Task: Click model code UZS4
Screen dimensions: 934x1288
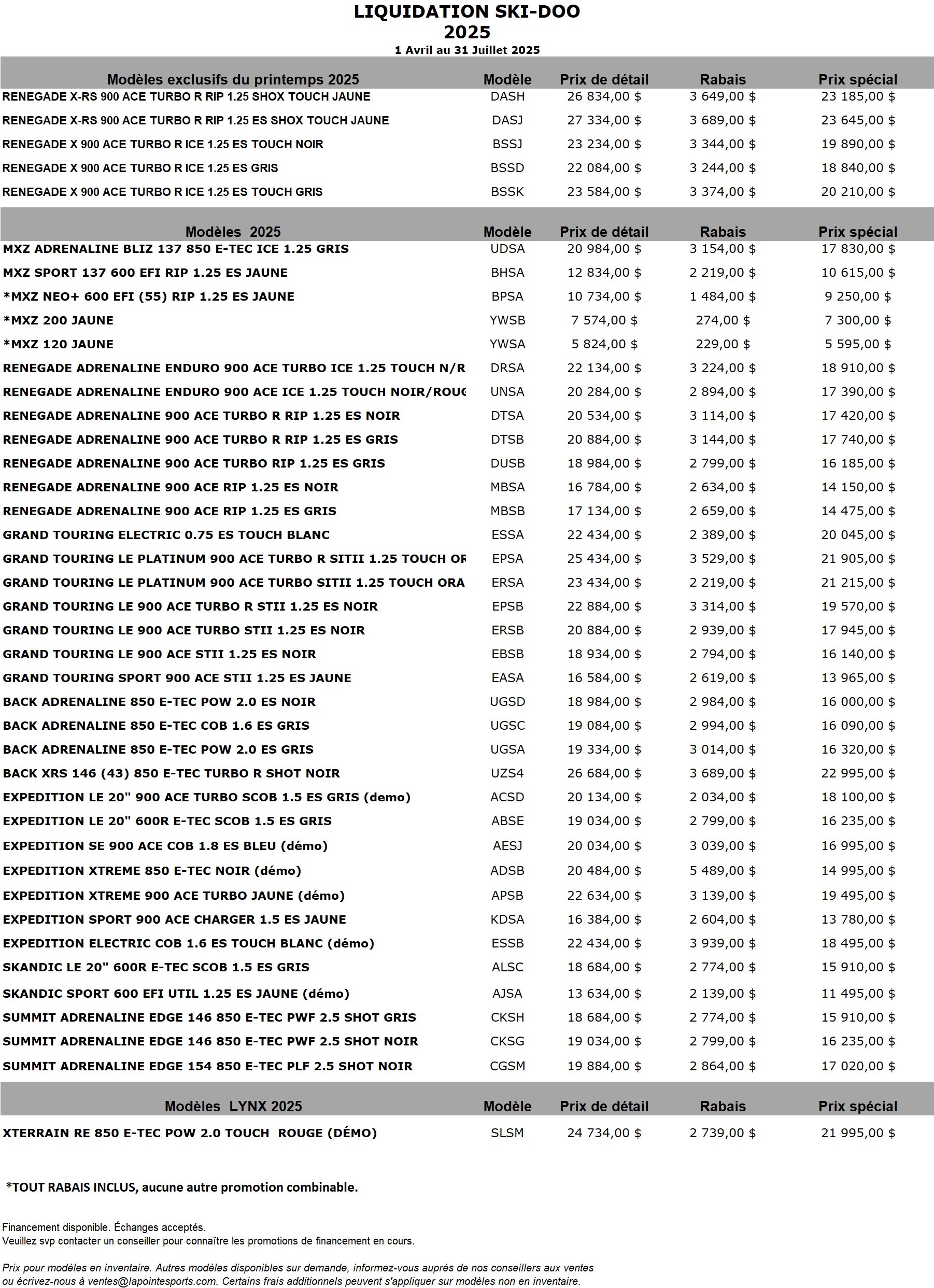Action: tap(507, 773)
